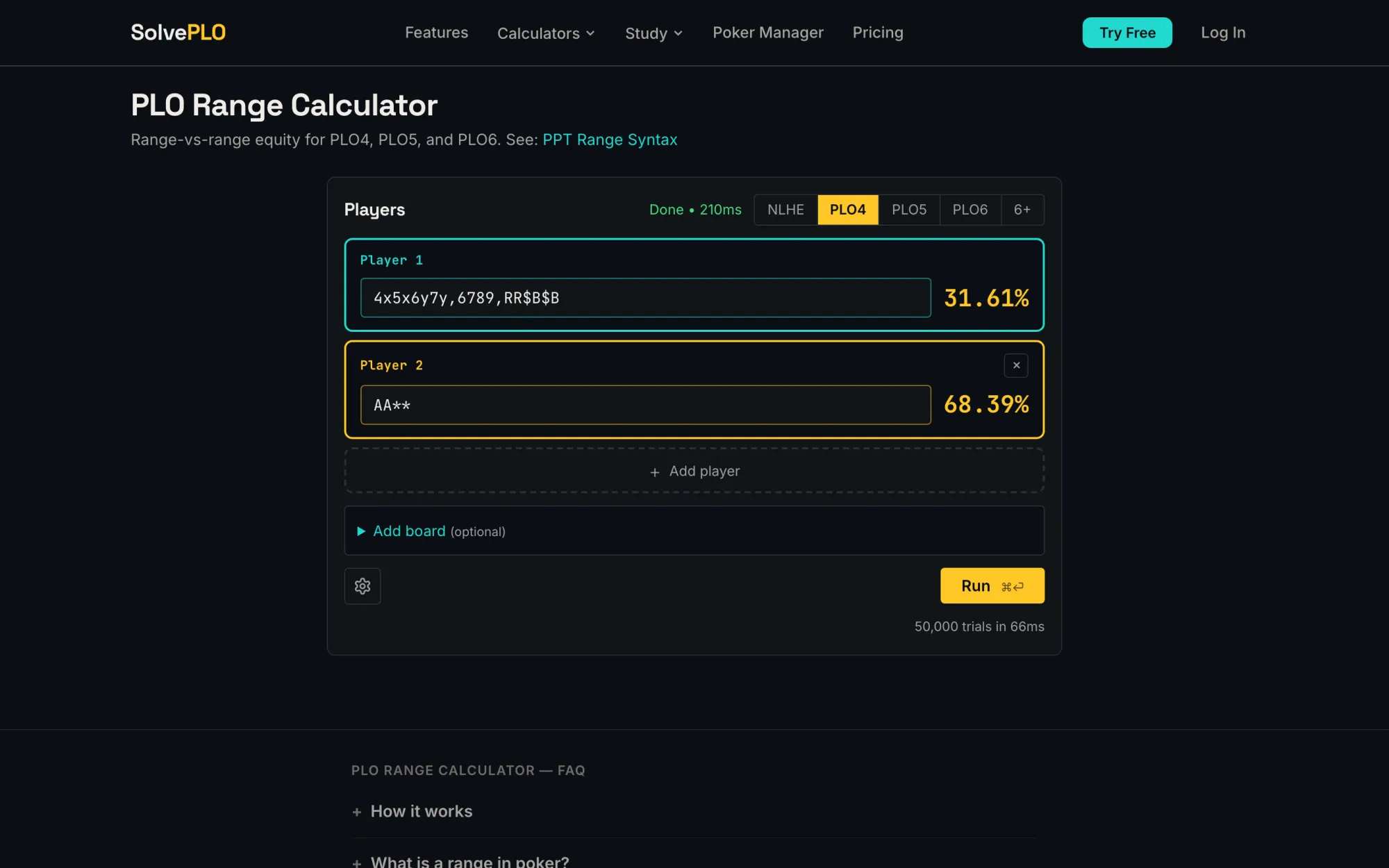Focus the Player 1 range input
Image resolution: width=1389 pixels, height=868 pixels.
pyautogui.click(x=646, y=298)
